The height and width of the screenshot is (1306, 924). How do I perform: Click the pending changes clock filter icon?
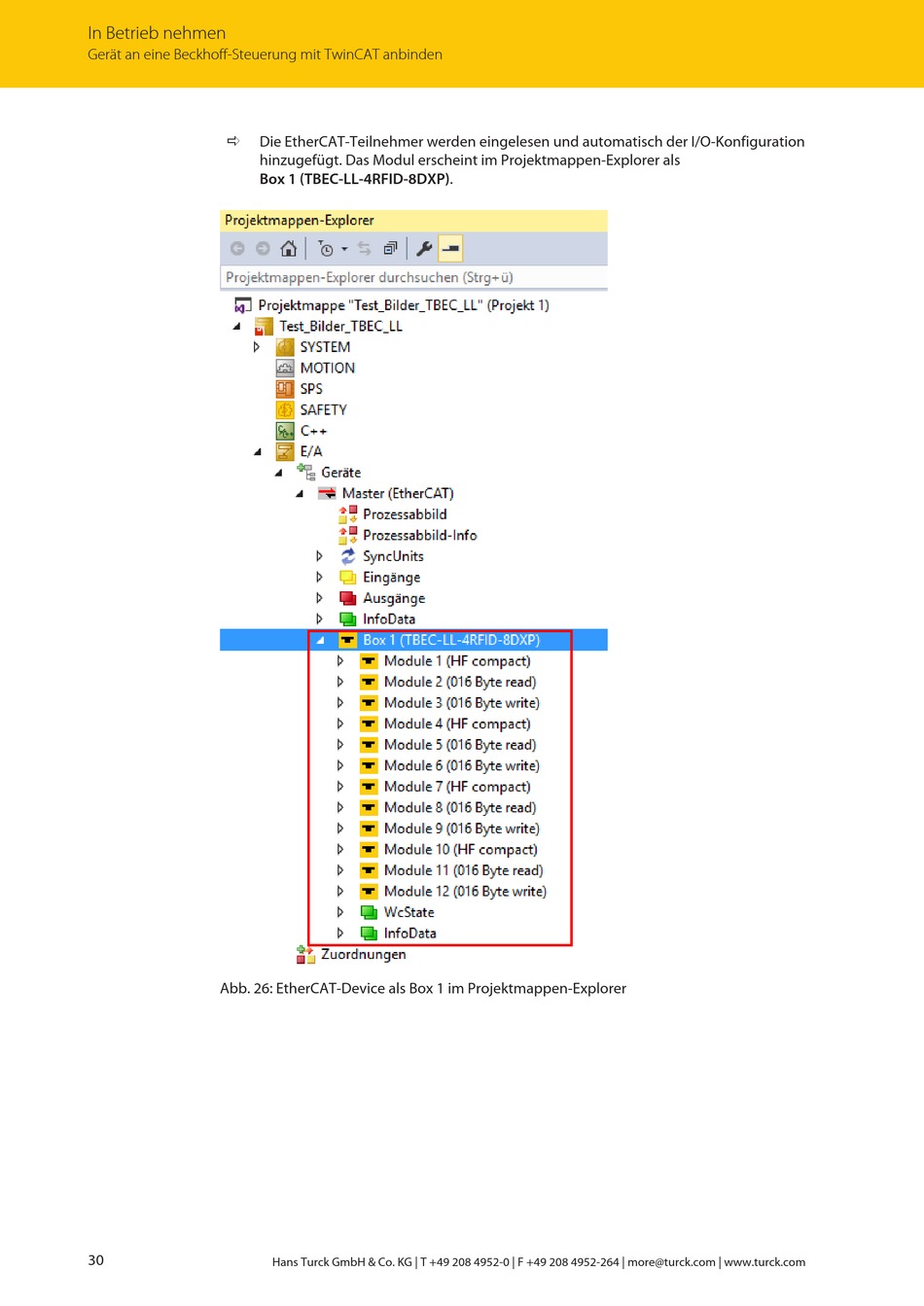tap(326, 249)
